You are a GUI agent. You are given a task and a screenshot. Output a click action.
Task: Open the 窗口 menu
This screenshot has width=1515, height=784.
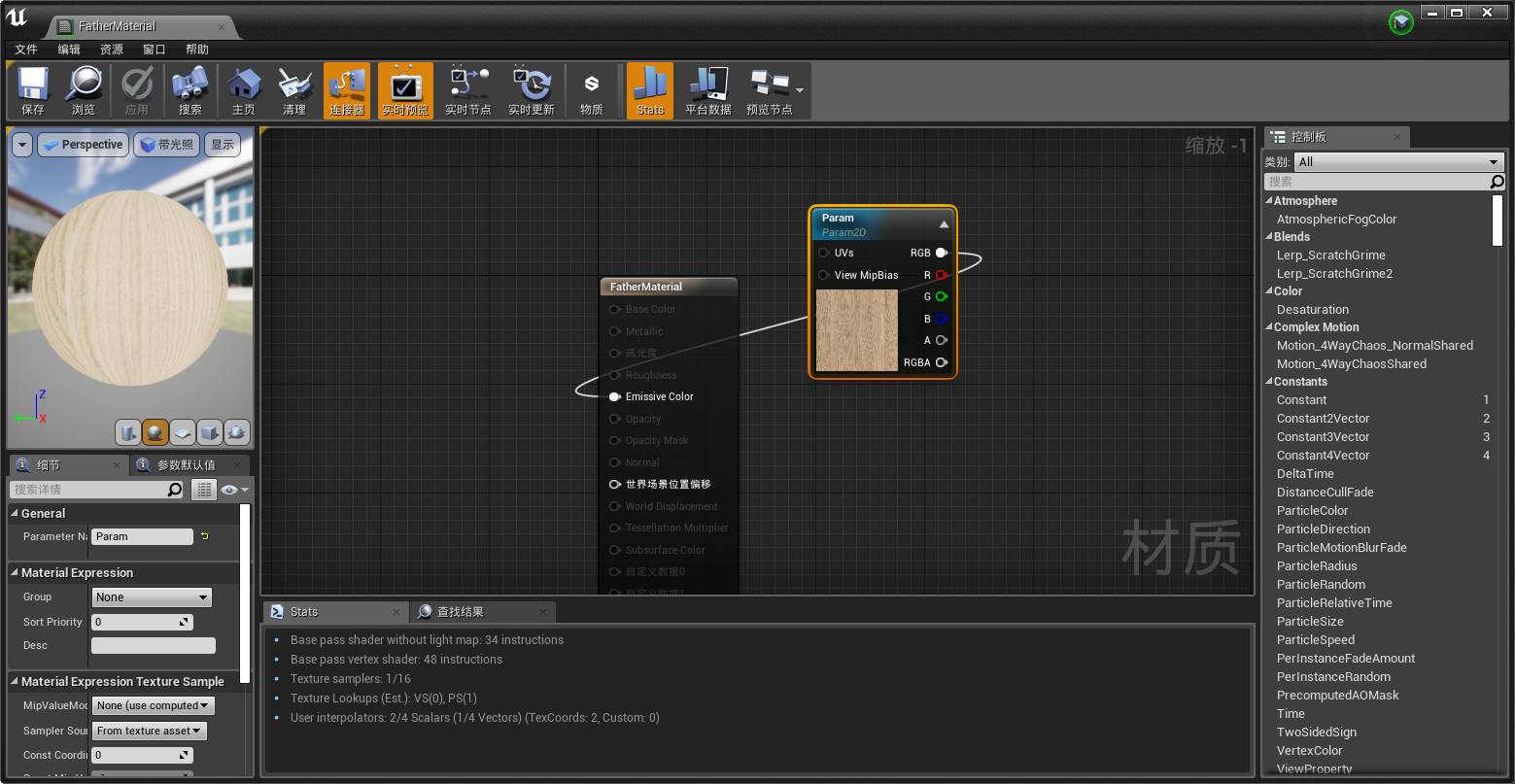[x=154, y=49]
